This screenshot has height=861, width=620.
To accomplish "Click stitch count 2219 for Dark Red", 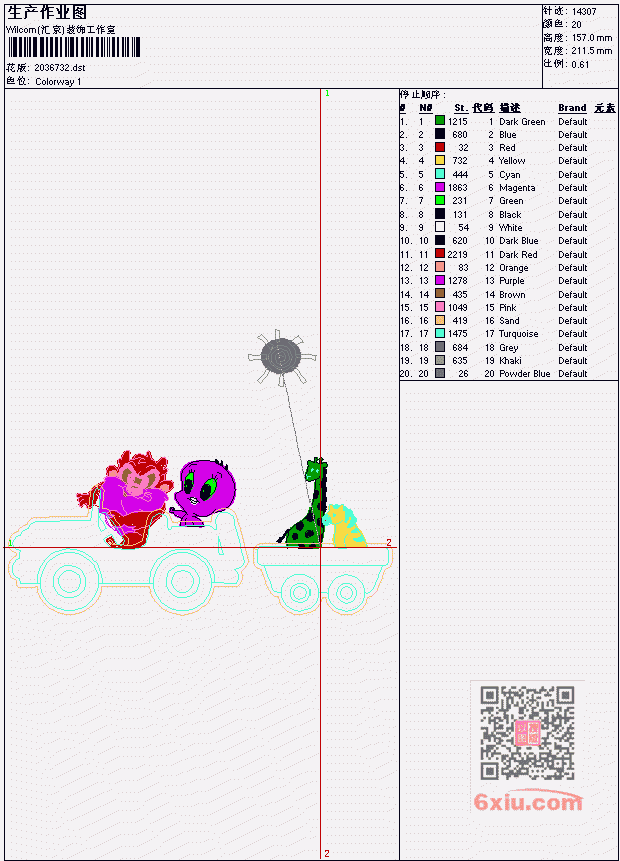I will (x=457, y=255).
